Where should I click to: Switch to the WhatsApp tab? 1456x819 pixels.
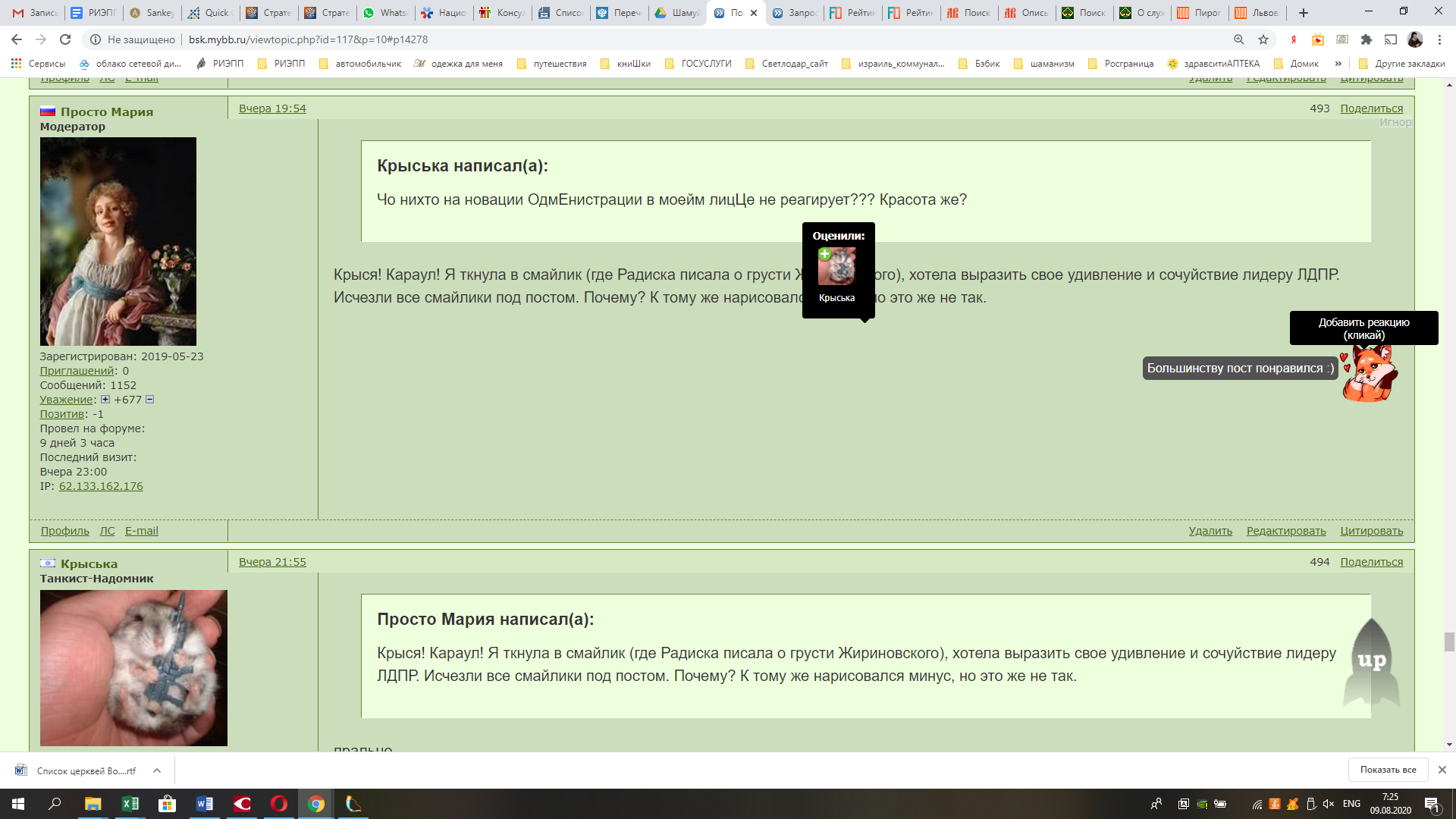coord(386,13)
